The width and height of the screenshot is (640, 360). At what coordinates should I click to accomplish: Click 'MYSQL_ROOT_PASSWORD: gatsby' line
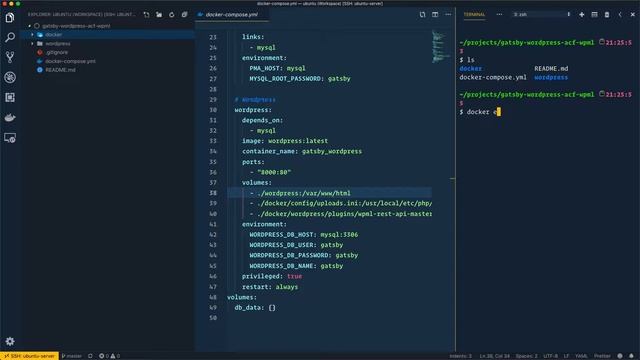[x=300, y=79]
